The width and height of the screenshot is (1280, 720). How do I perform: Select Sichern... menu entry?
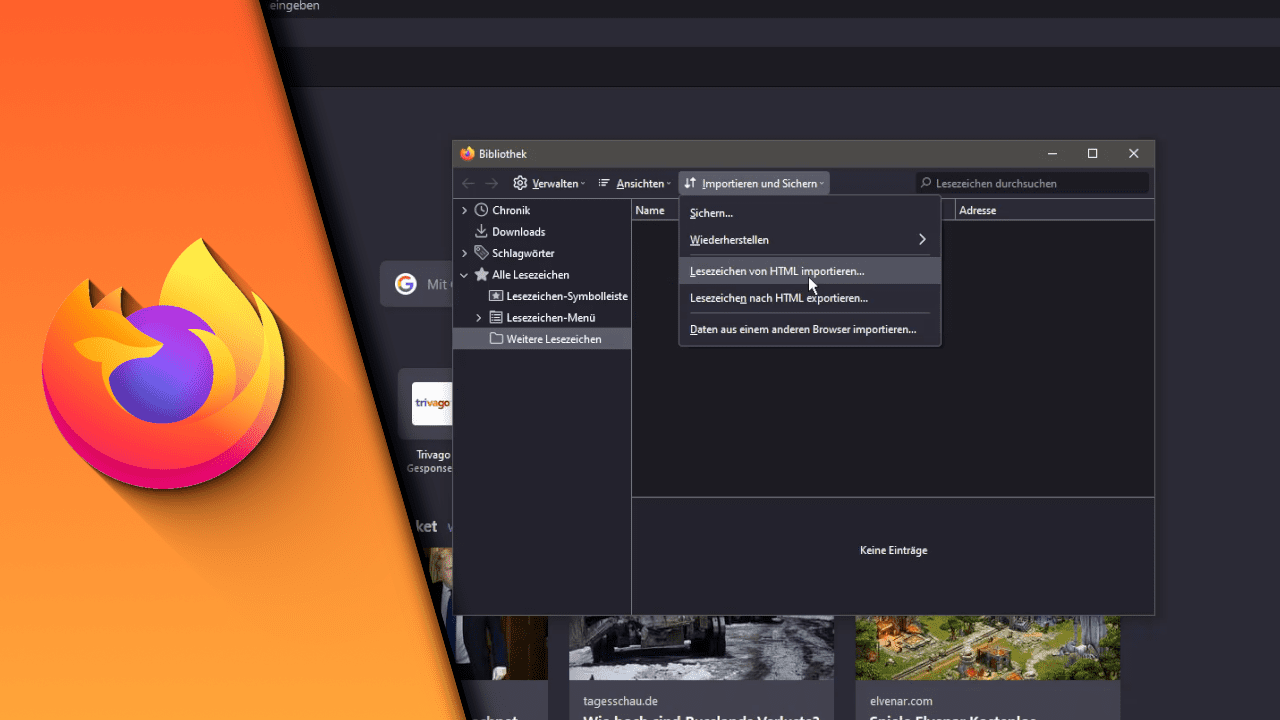pos(810,213)
